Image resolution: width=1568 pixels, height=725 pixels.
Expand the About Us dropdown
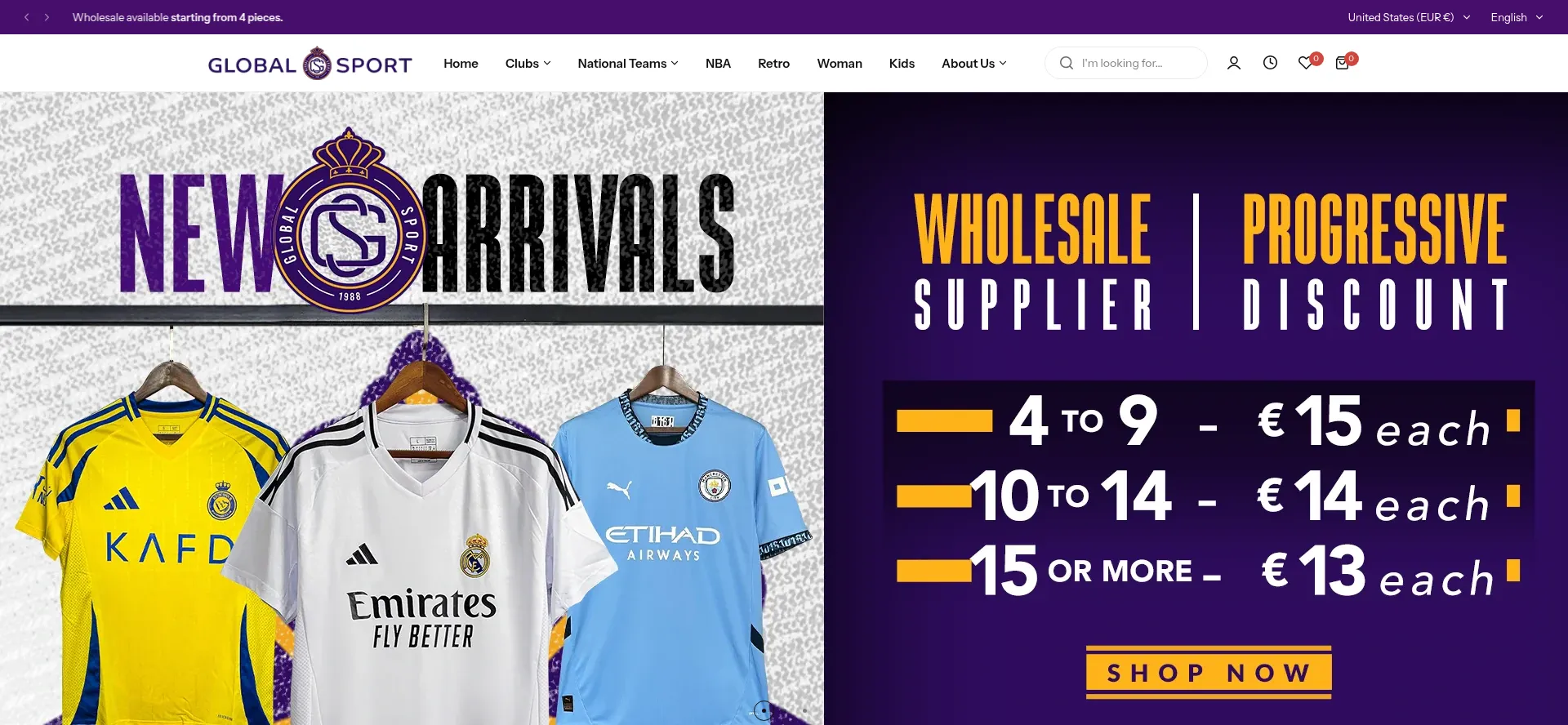click(x=973, y=63)
